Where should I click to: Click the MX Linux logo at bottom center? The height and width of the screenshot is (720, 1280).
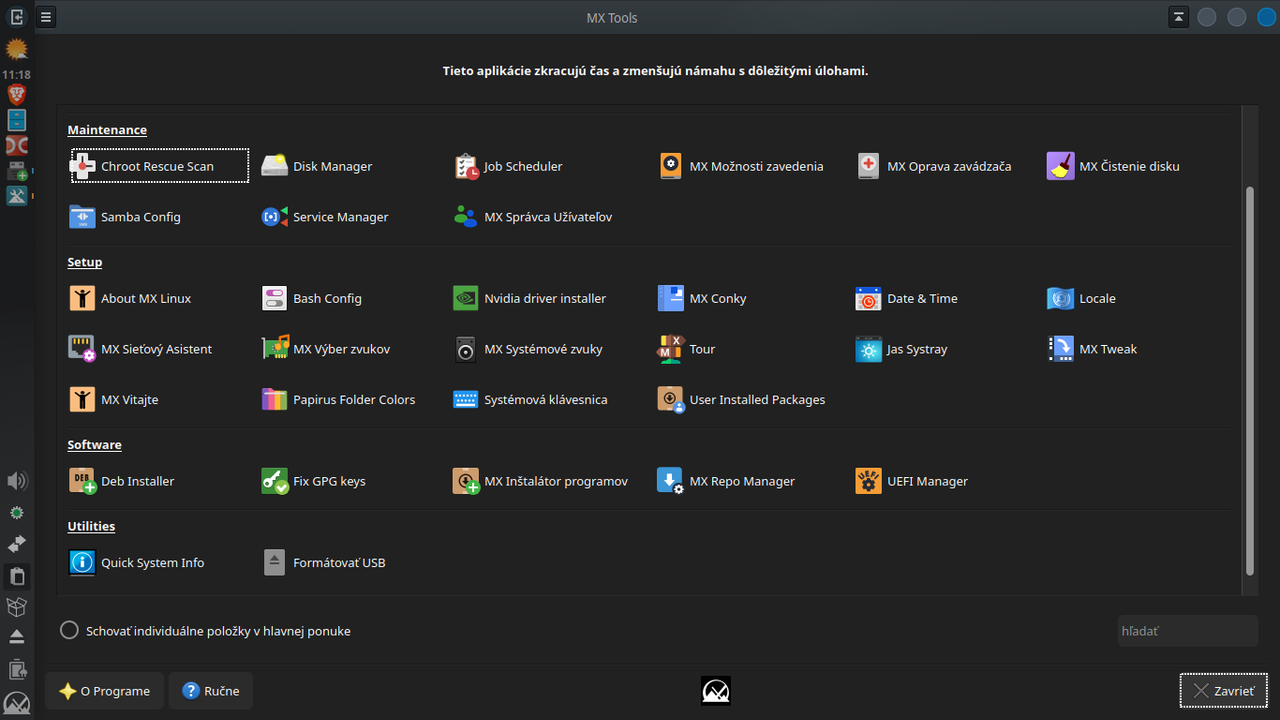715,691
